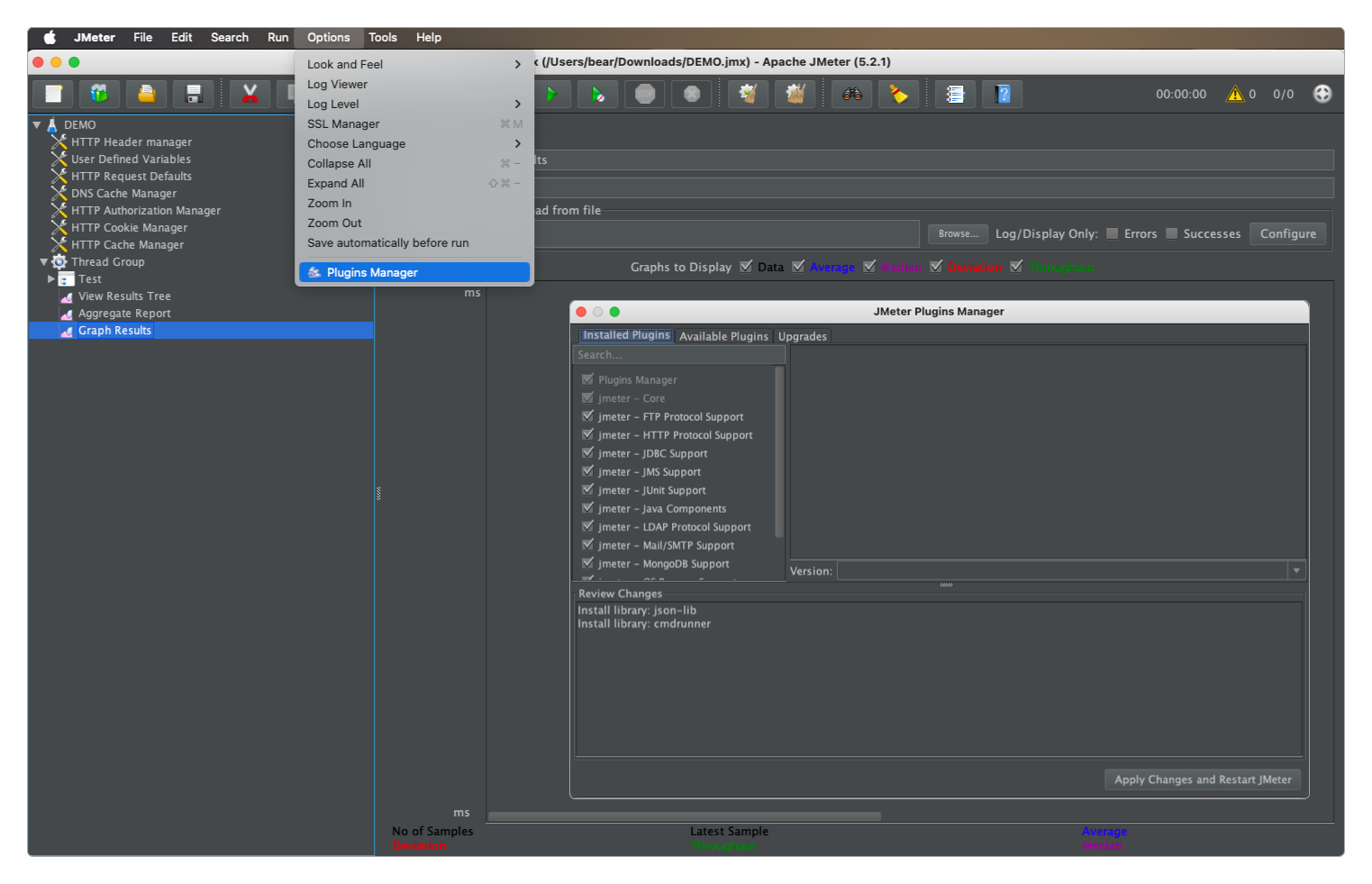
Task: Uncheck jmeter - FTP Protocol Support plugin
Action: [x=588, y=416]
